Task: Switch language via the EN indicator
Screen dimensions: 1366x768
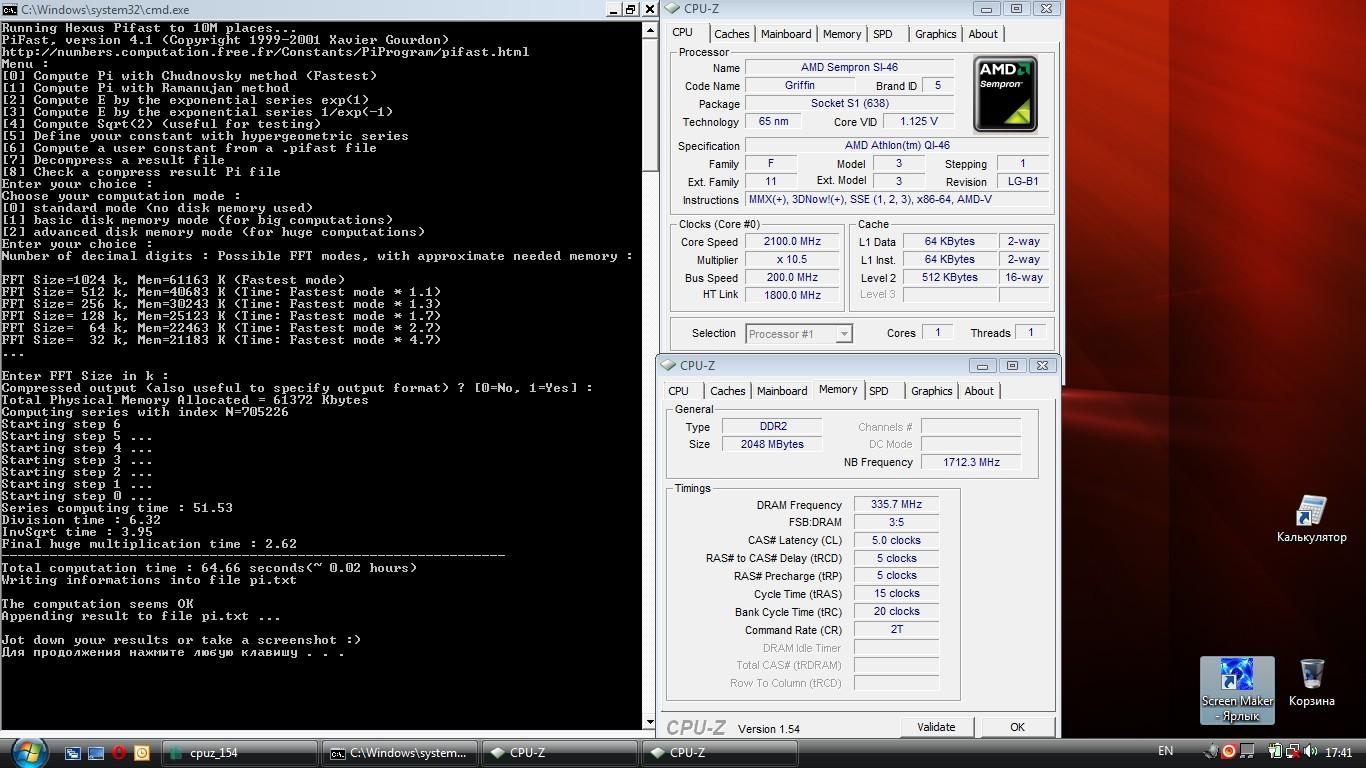Action: pyautogui.click(x=1165, y=751)
